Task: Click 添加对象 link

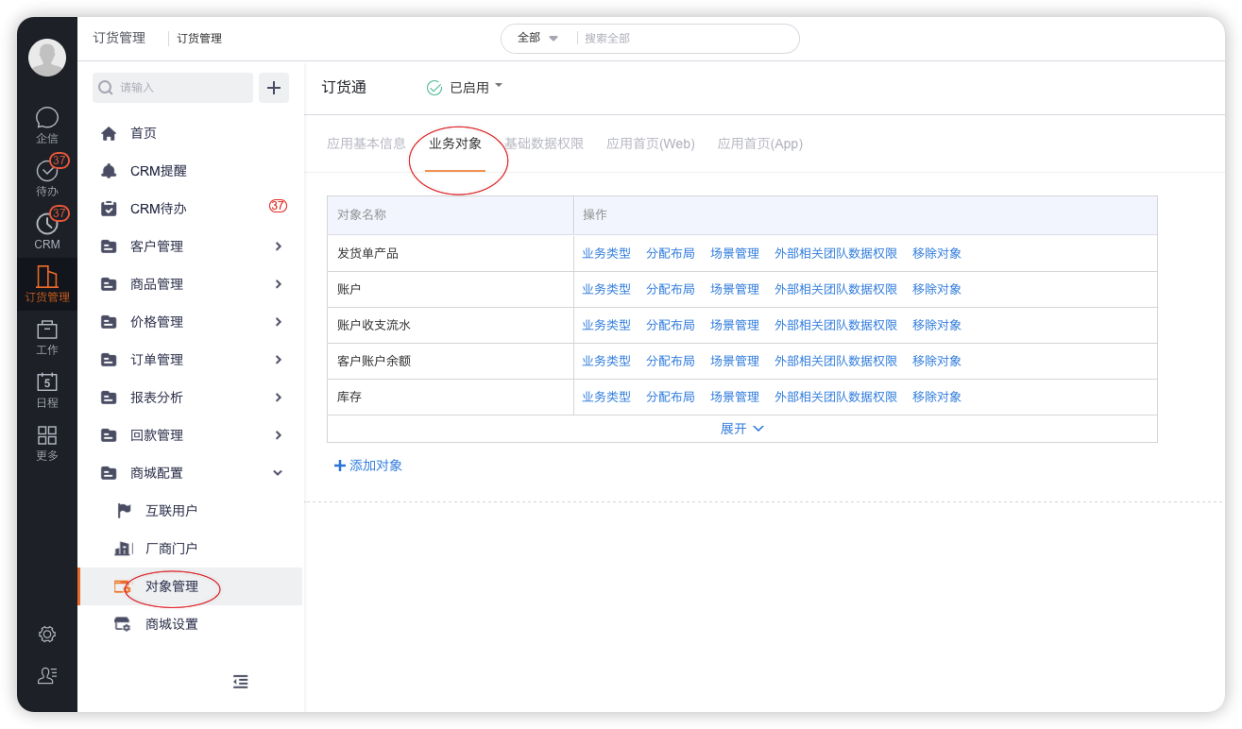Action: point(368,466)
